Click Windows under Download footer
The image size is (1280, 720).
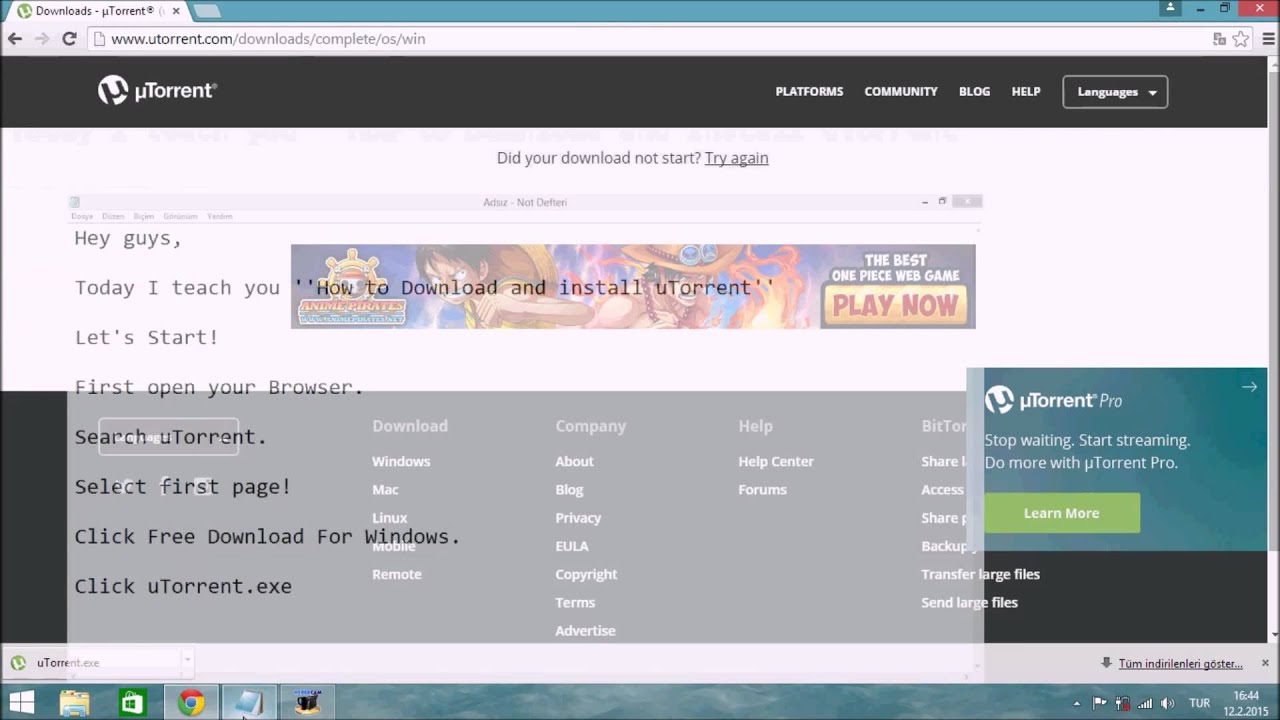pos(401,461)
